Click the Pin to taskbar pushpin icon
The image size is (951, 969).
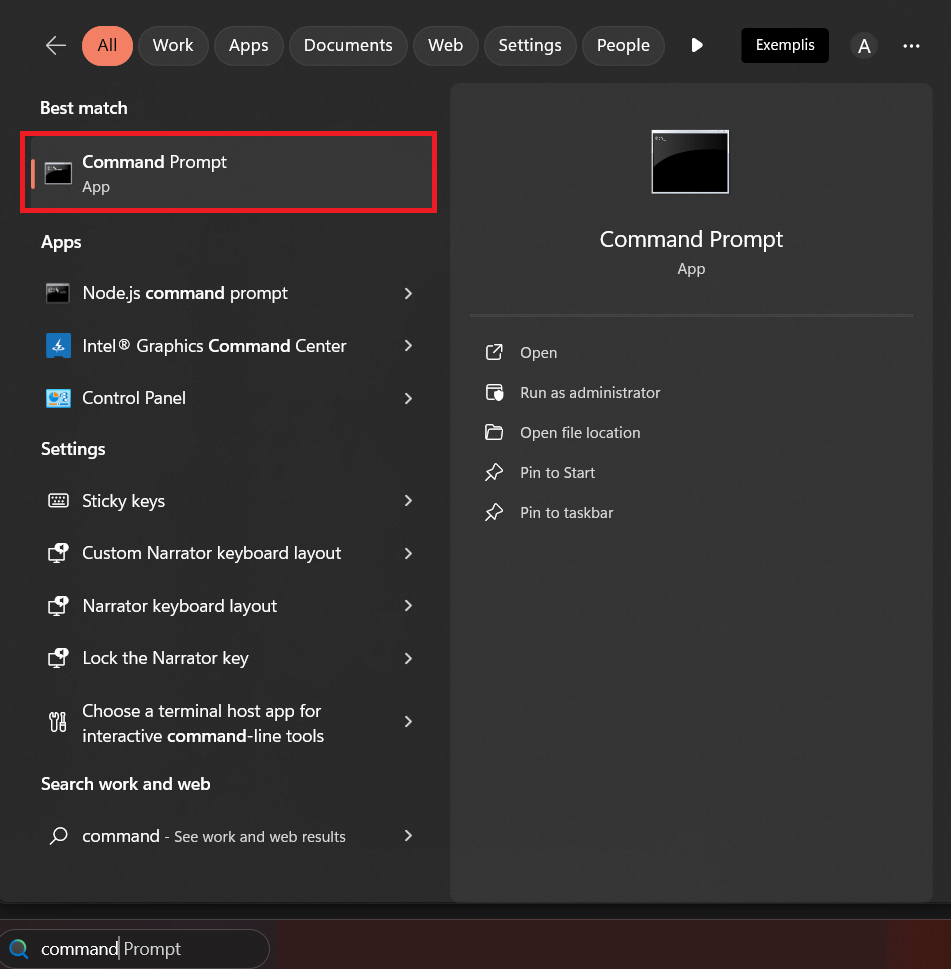(494, 512)
